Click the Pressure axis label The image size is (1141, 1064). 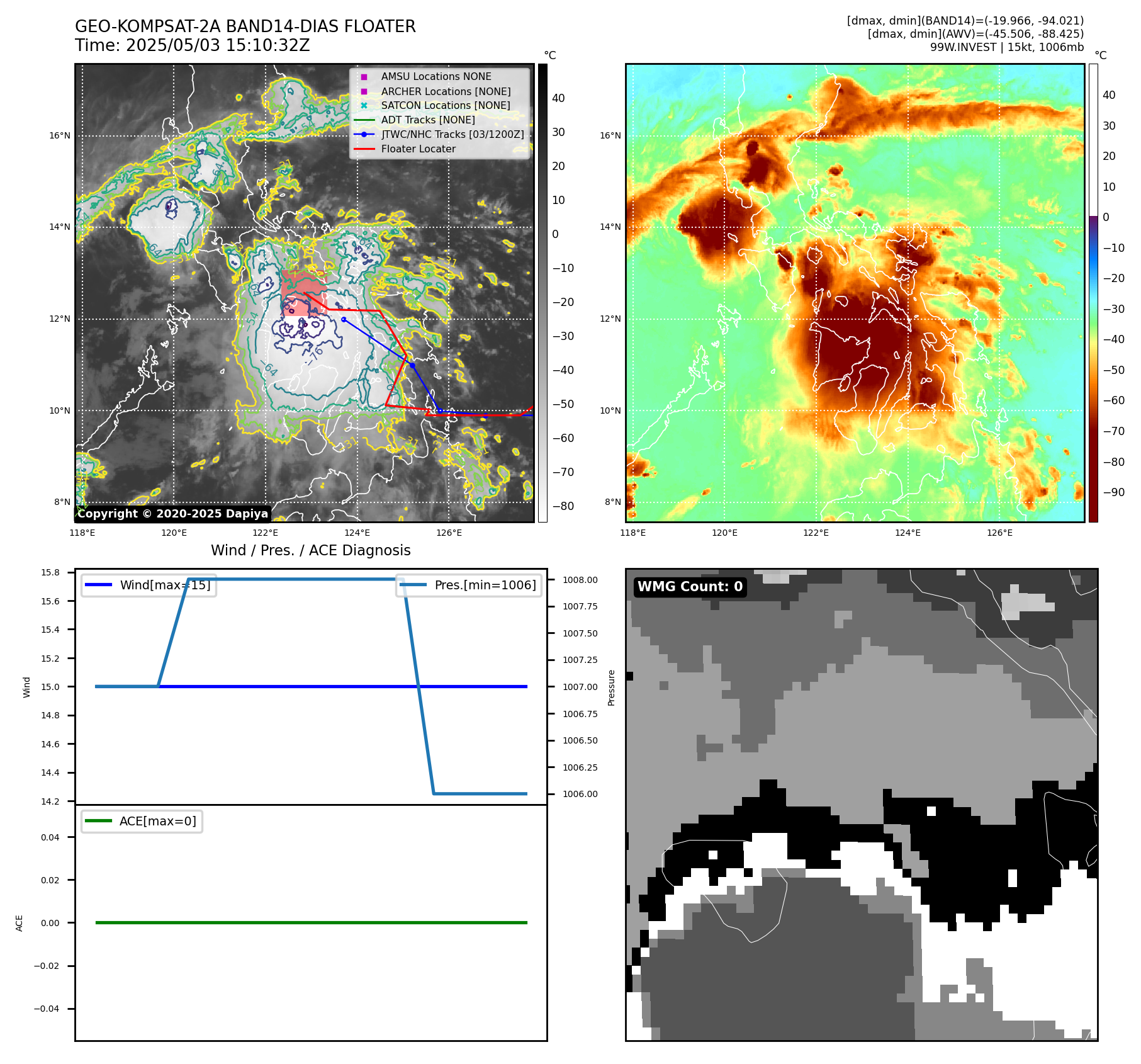pos(611,688)
